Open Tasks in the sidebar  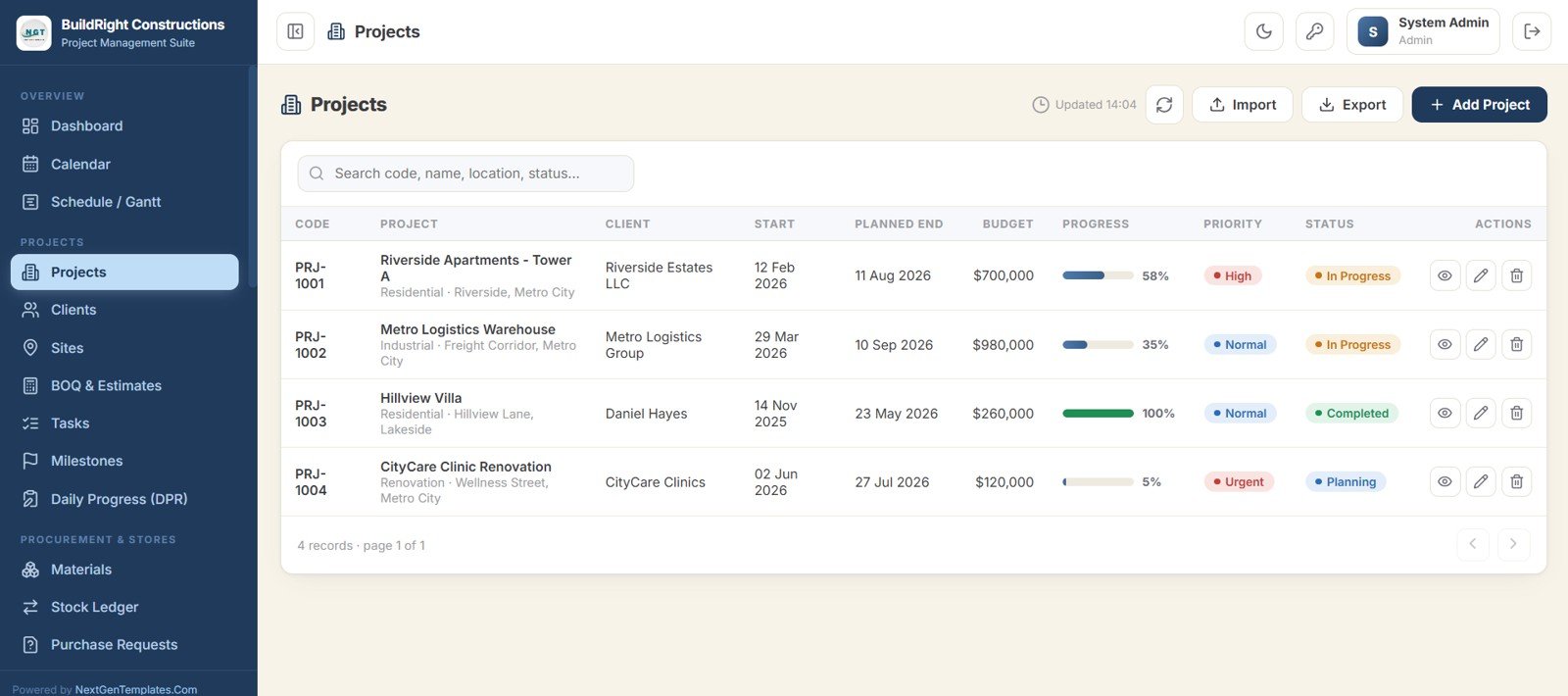click(124, 423)
